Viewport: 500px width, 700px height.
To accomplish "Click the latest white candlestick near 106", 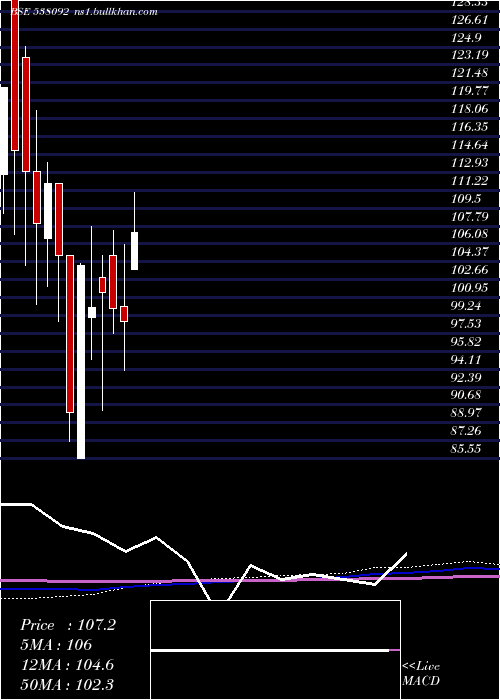I will [134, 251].
